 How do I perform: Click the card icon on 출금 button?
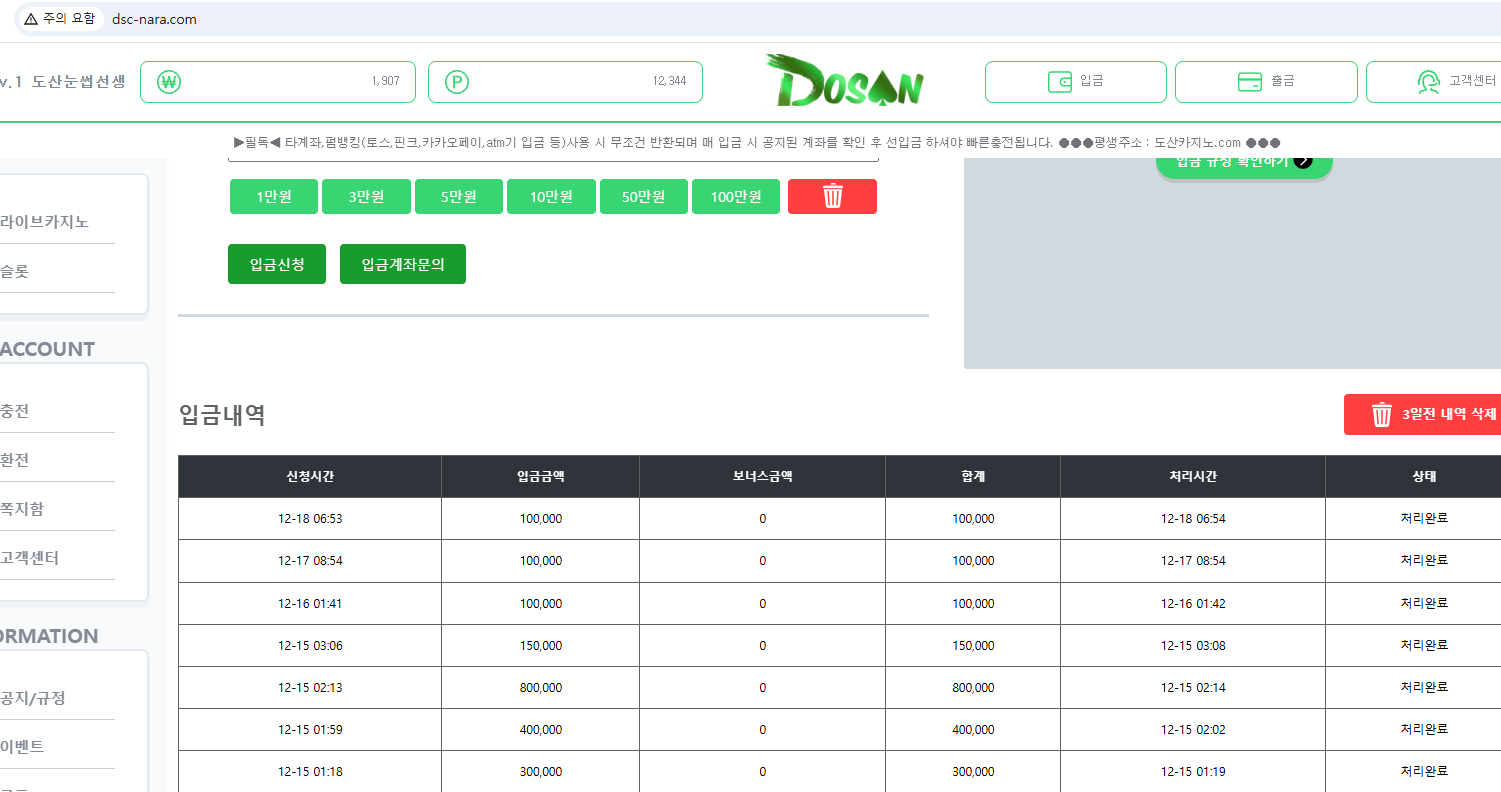tap(1250, 82)
